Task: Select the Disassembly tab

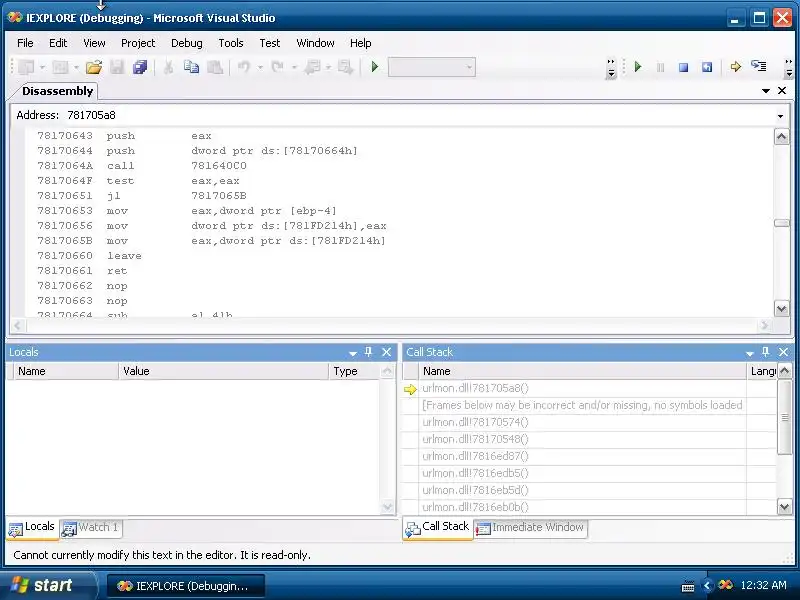Action: click(x=58, y=91)
